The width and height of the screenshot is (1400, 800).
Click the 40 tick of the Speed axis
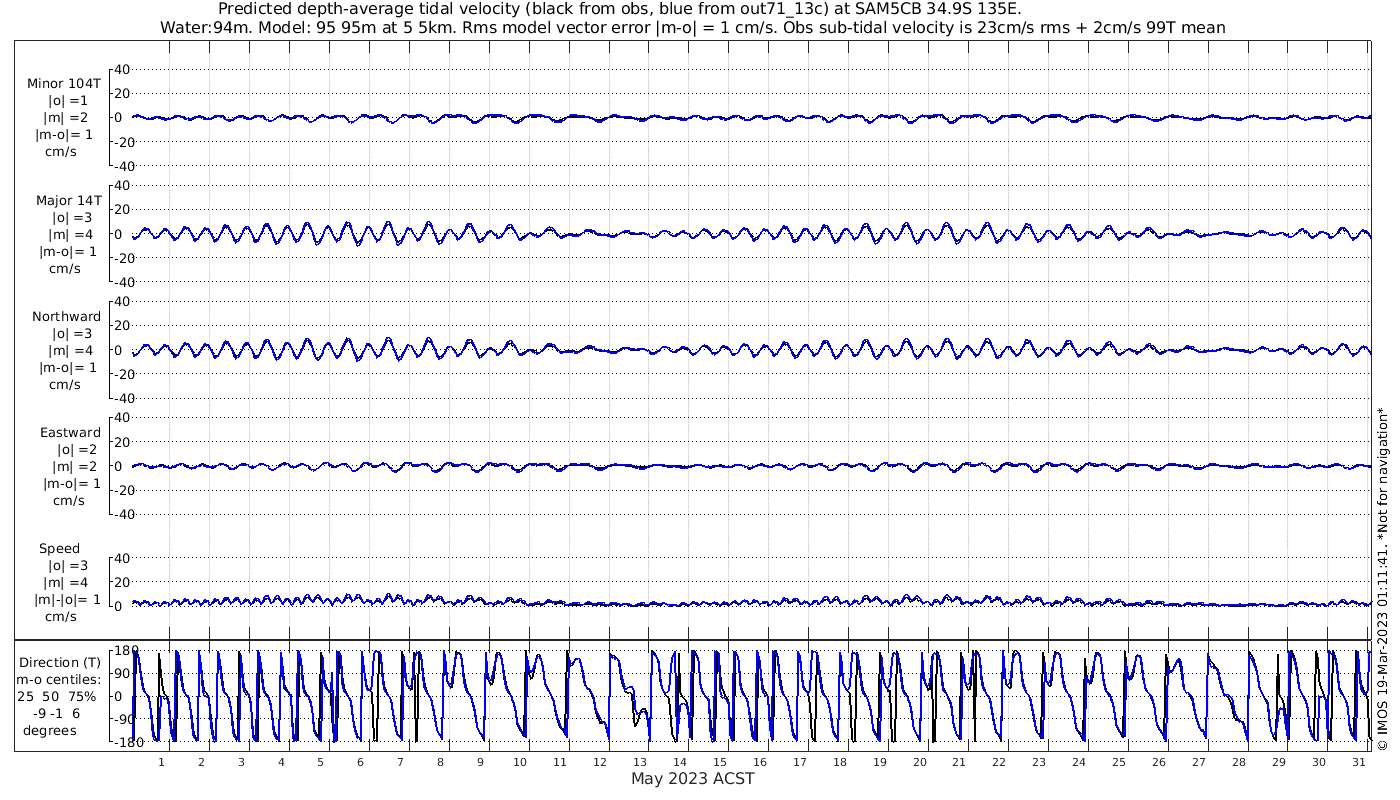click(x=122, y=558)
